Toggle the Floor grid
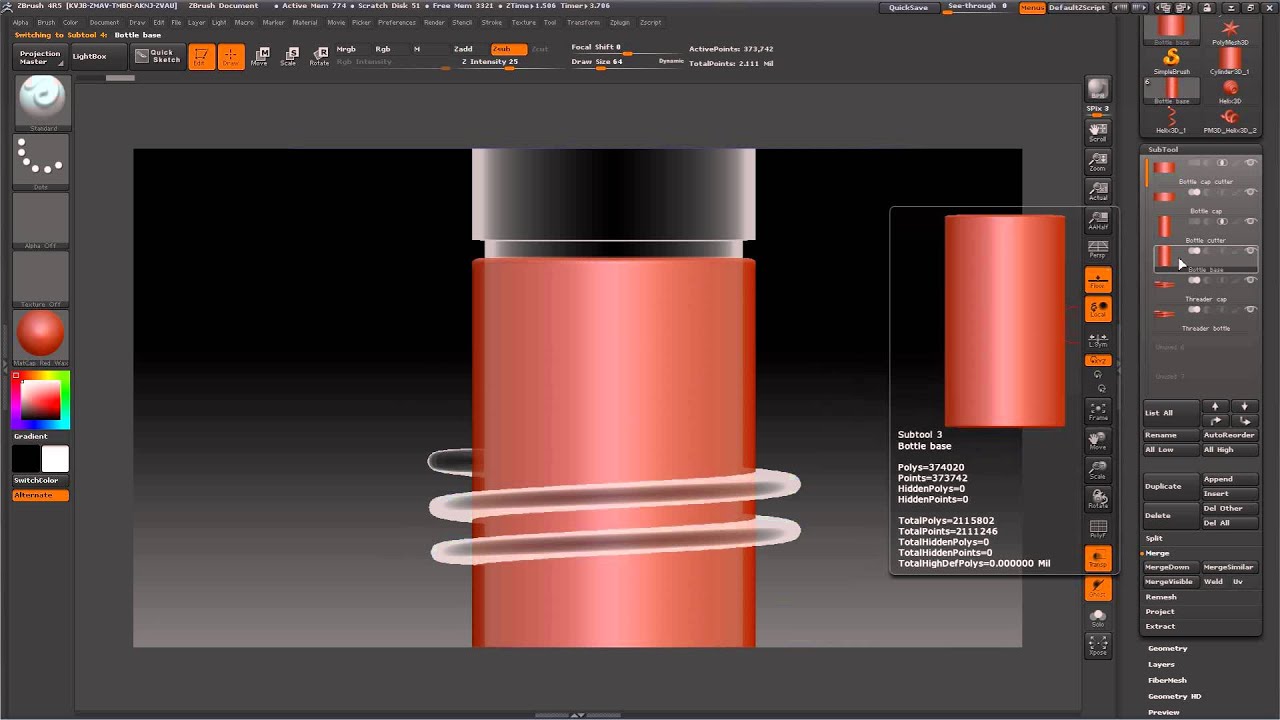Screen dimensions: 1280x720 (1098, 280)
